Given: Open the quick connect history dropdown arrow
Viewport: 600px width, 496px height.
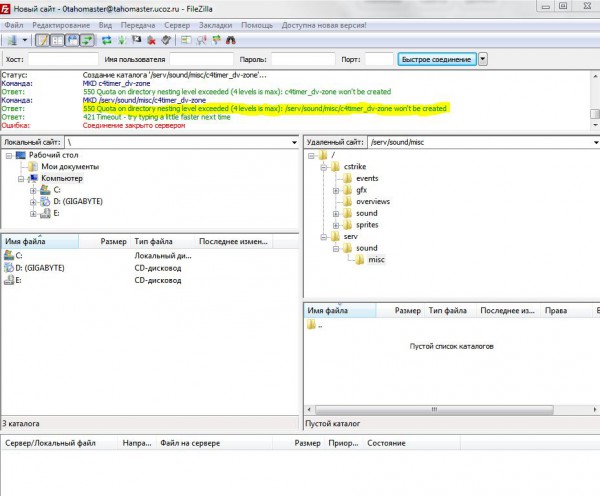Looking at the screenshot, I should coord(483,59).
